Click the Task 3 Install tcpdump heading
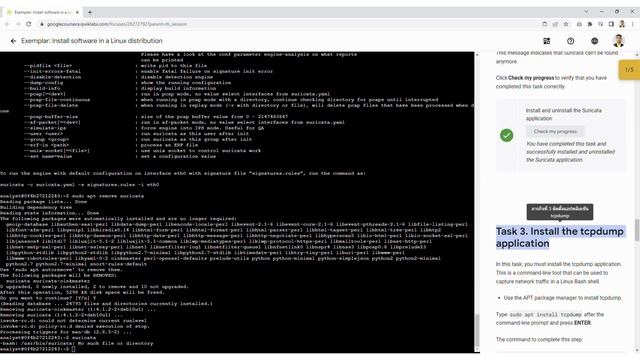 pyautogui.click(x=560, y=237)
